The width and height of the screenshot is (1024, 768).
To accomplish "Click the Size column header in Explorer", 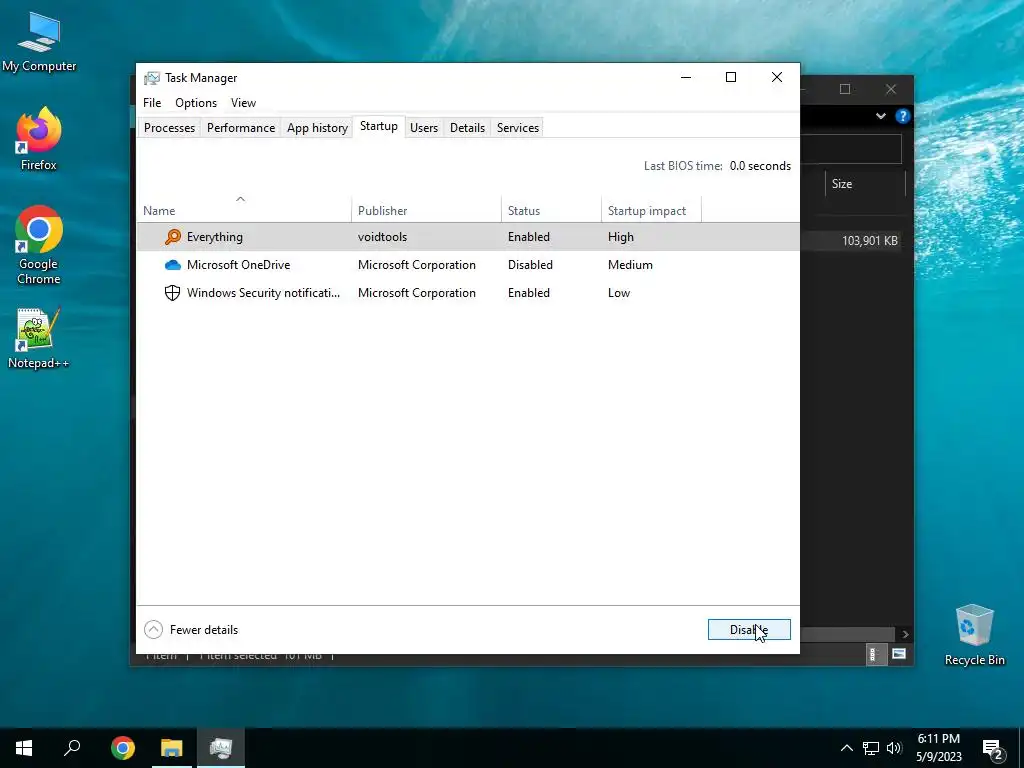I will (865, 184).
